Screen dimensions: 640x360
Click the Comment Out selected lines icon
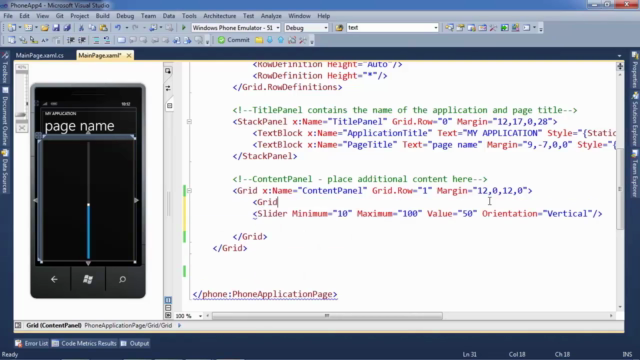coord(96,40)
